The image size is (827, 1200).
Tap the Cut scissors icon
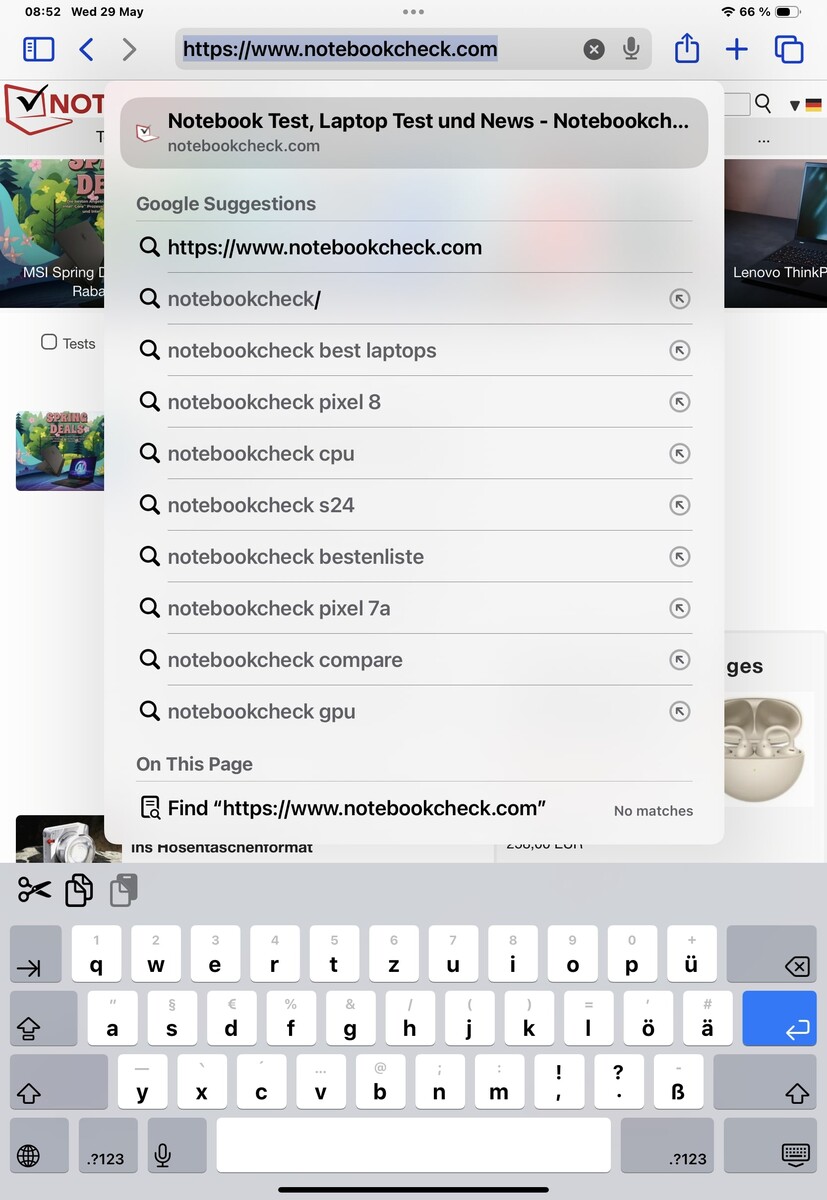pos(35,889)
